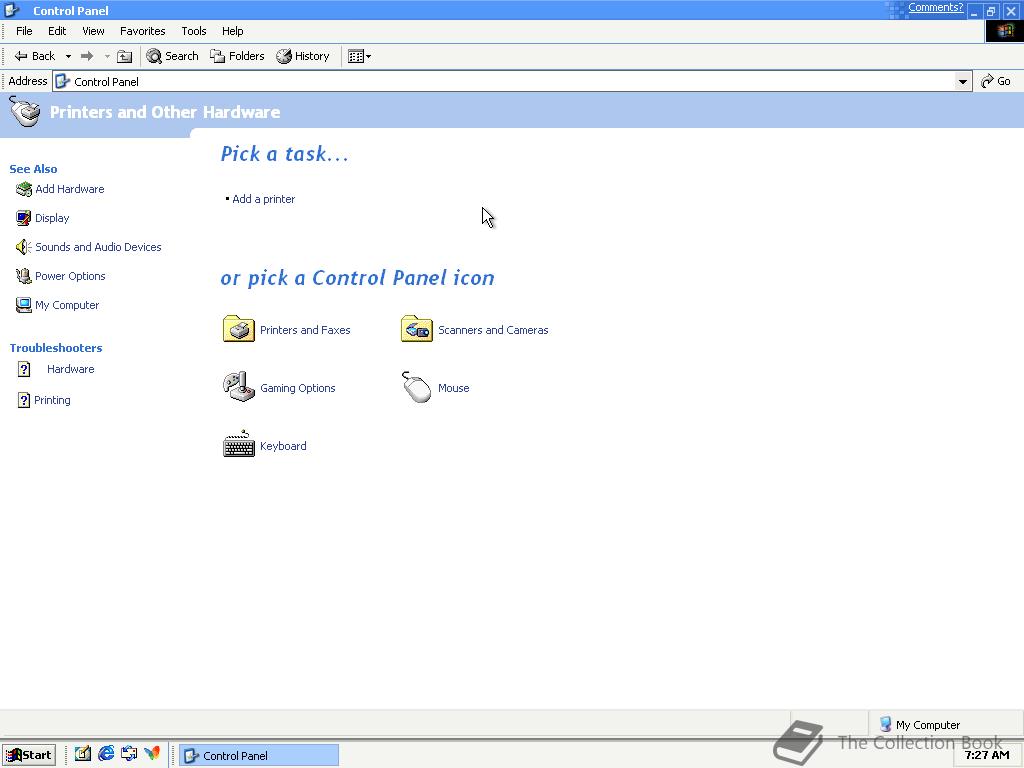Open the File menu
1024x768 pixels.
point(24,31)
